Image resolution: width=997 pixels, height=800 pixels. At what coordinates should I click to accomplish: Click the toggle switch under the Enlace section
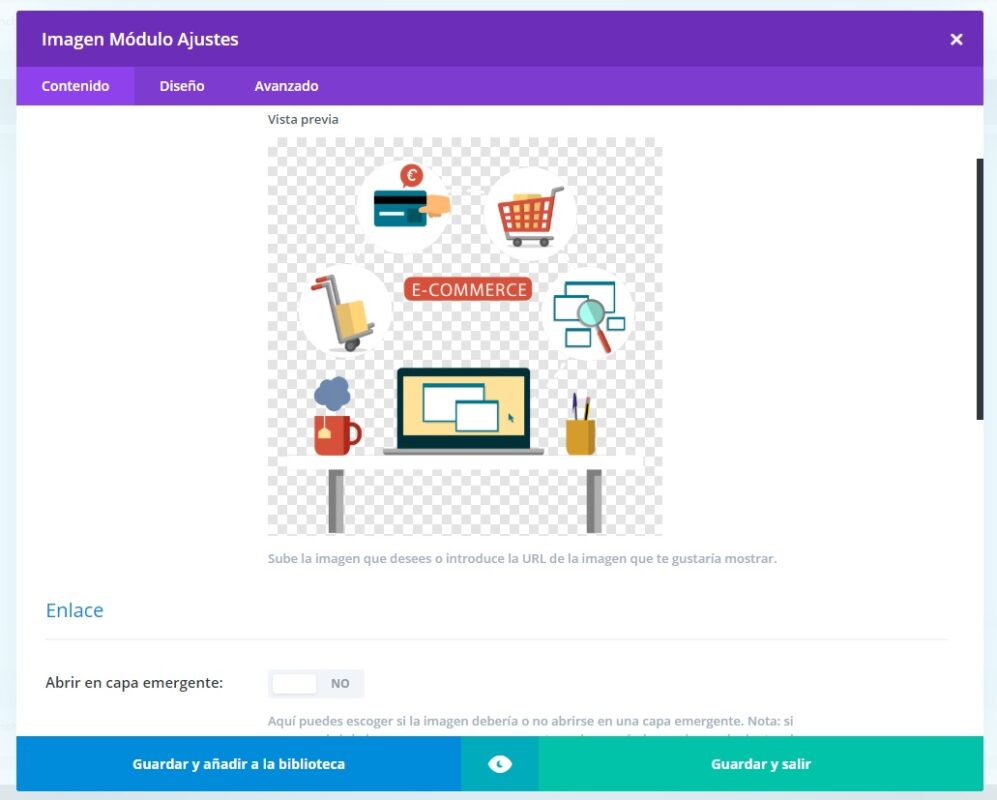pos(315,683)
